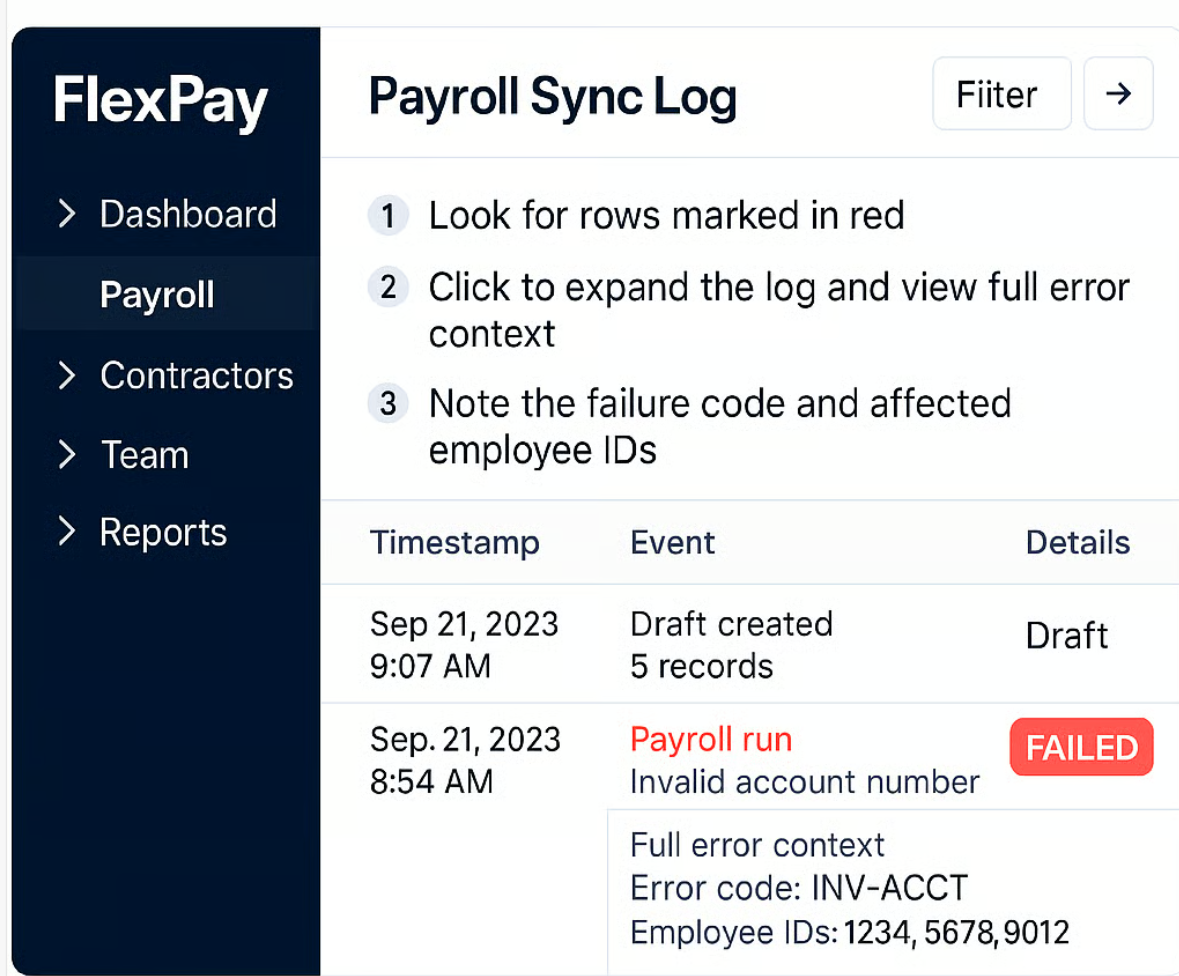The image size is (1179, 976).
Task: Click the Event column header
Action: coord(672,542)
